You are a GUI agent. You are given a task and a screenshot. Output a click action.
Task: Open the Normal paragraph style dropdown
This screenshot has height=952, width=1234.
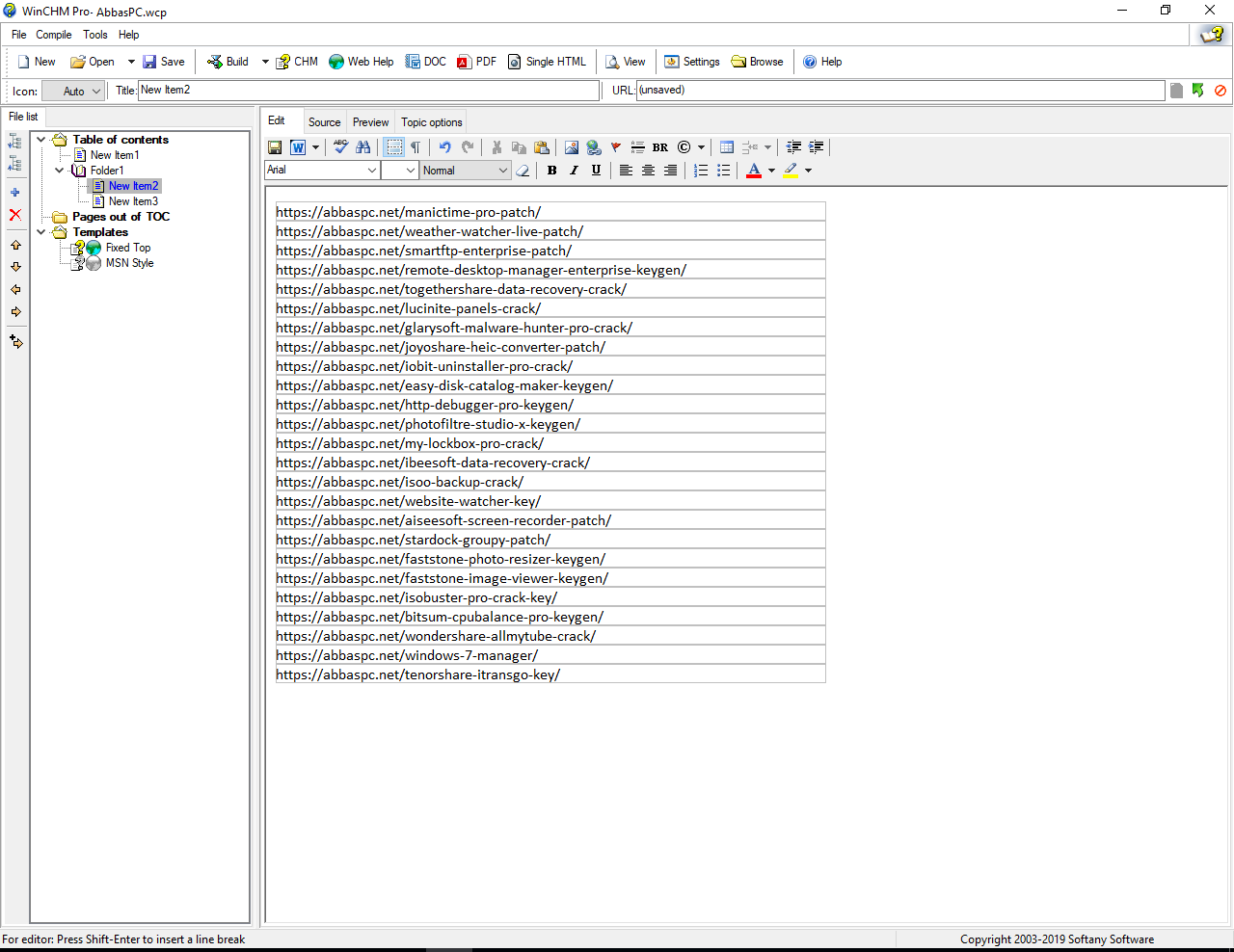[466, 170]
